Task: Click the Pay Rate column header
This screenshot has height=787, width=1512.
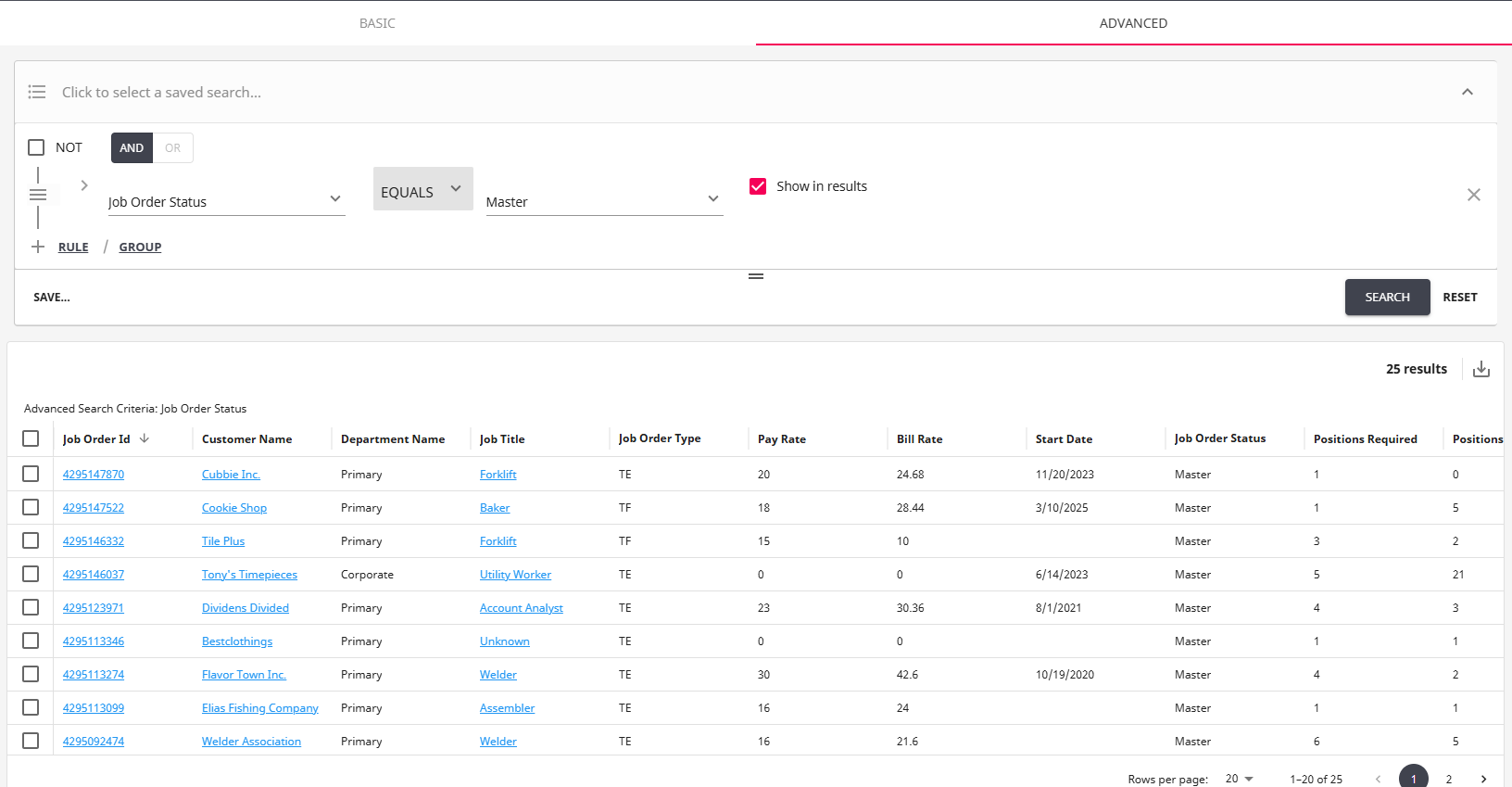Action: tap(782, 439)
